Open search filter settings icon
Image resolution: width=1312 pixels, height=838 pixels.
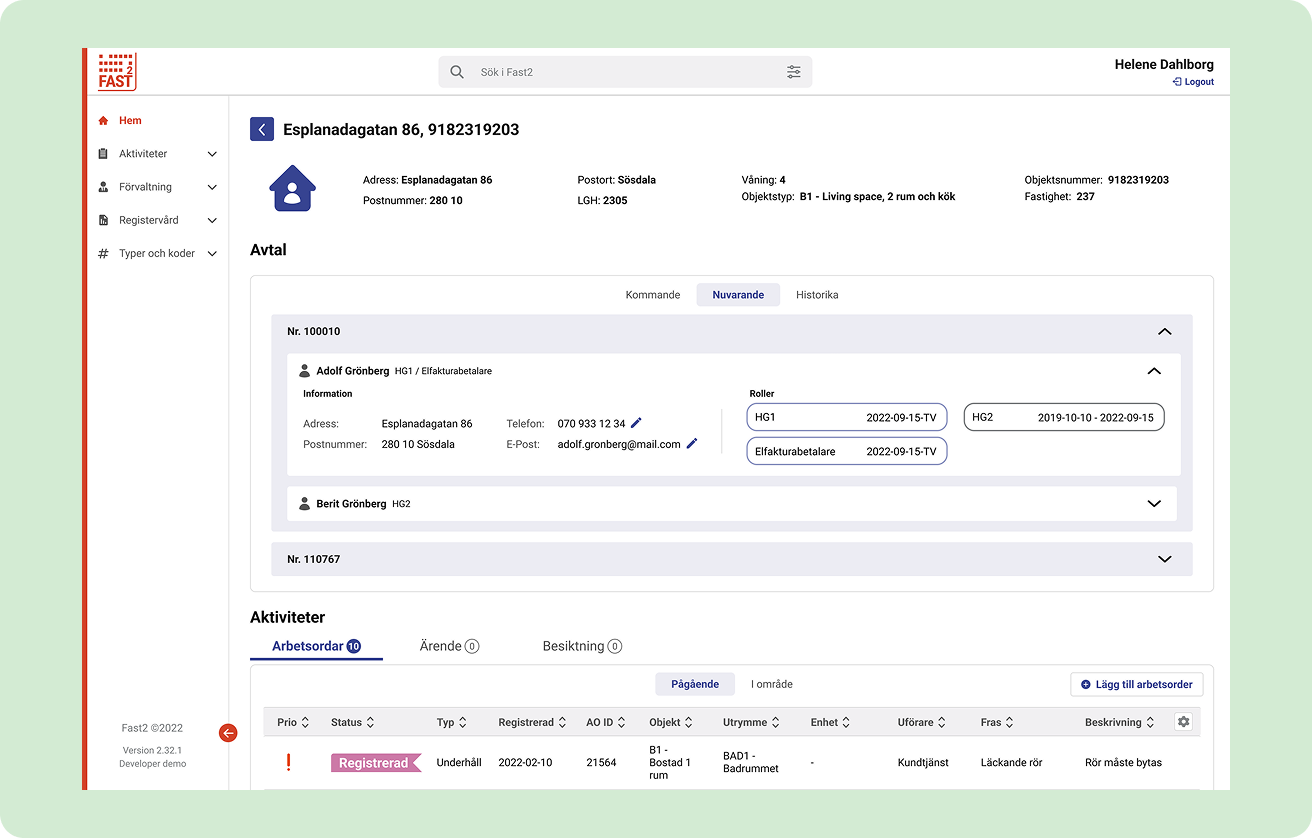[x=794, y=72]
